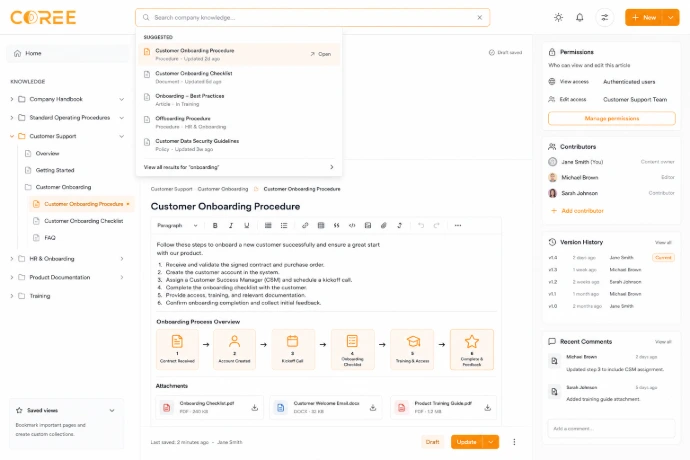Expand the Training folder

12,296
